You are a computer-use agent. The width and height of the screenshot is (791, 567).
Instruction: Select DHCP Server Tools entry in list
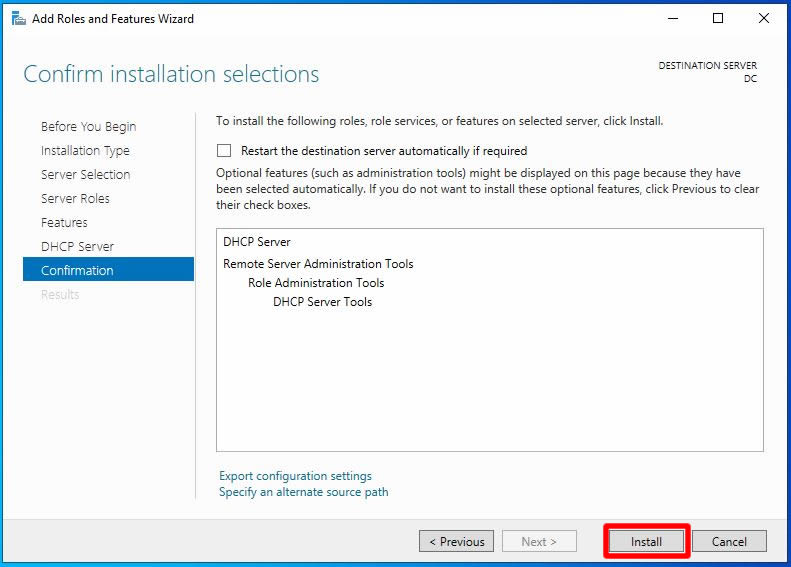click(x=322, y=302)
